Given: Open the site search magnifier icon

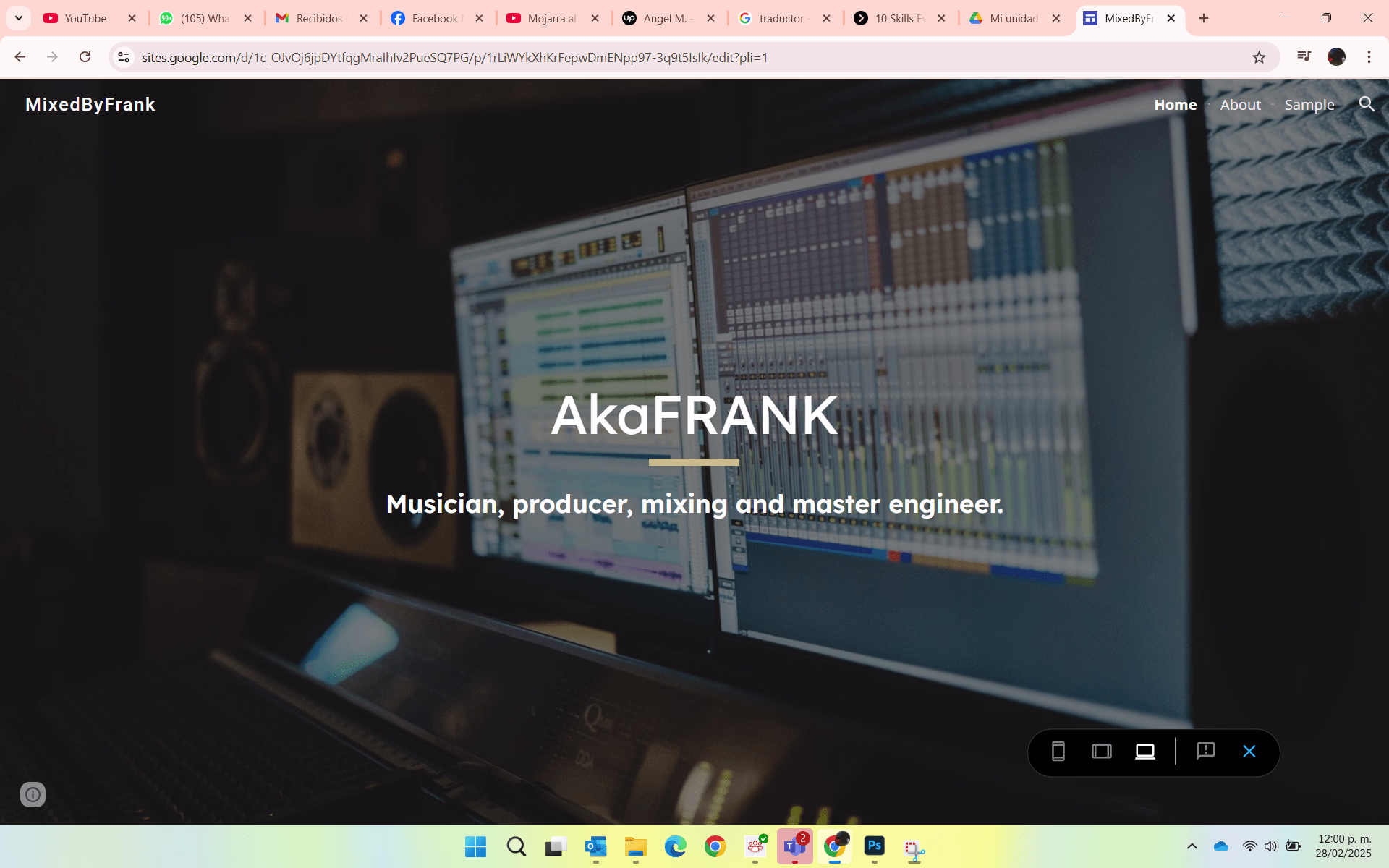Looking at the screenshot, I should click(1366, 104).
